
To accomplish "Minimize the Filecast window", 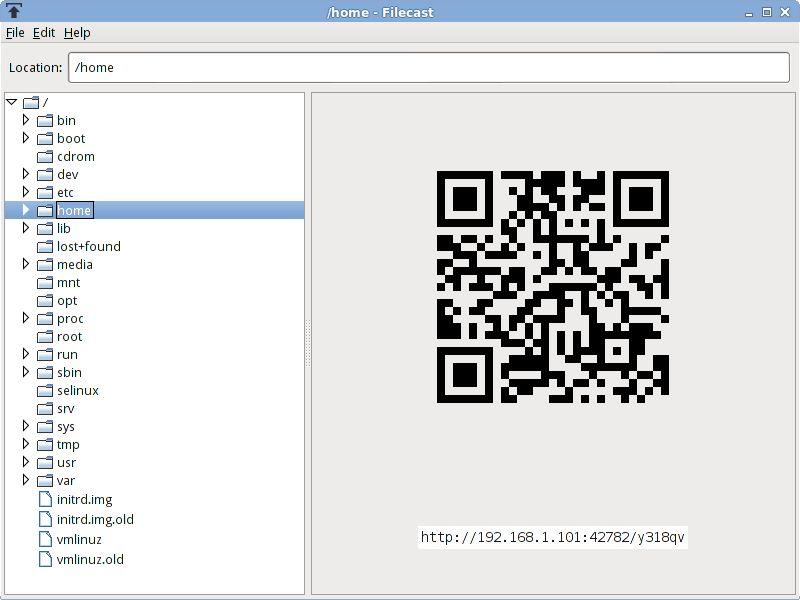I will click(748, 13).
